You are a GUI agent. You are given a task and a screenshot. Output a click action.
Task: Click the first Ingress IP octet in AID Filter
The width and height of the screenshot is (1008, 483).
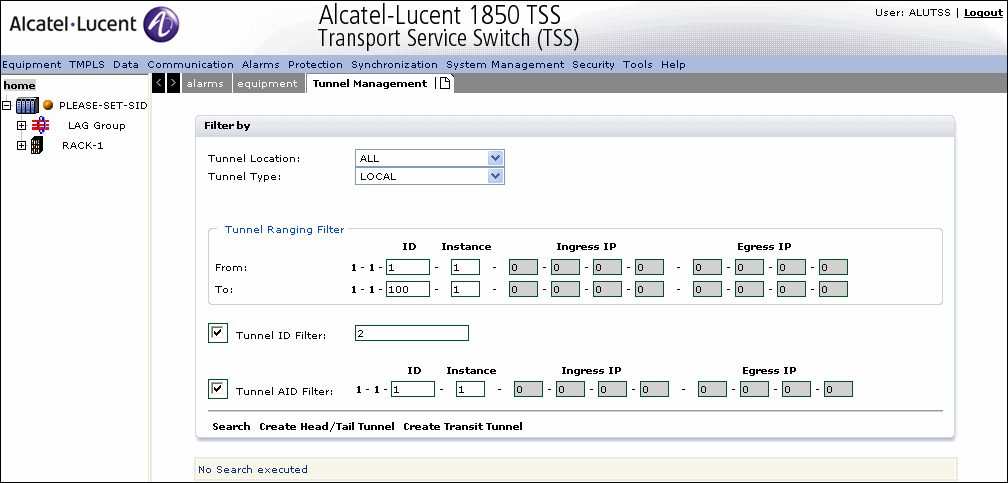coord(528,389)
